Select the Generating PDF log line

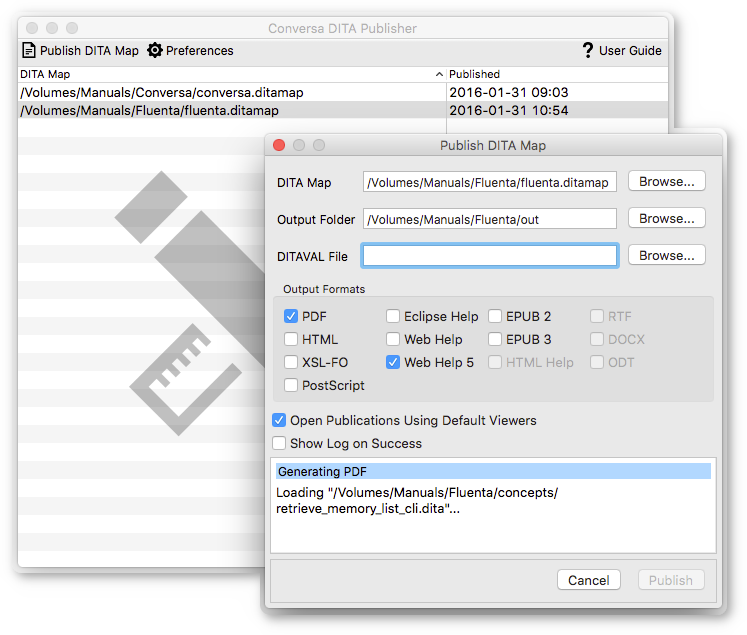coord(493,471)
